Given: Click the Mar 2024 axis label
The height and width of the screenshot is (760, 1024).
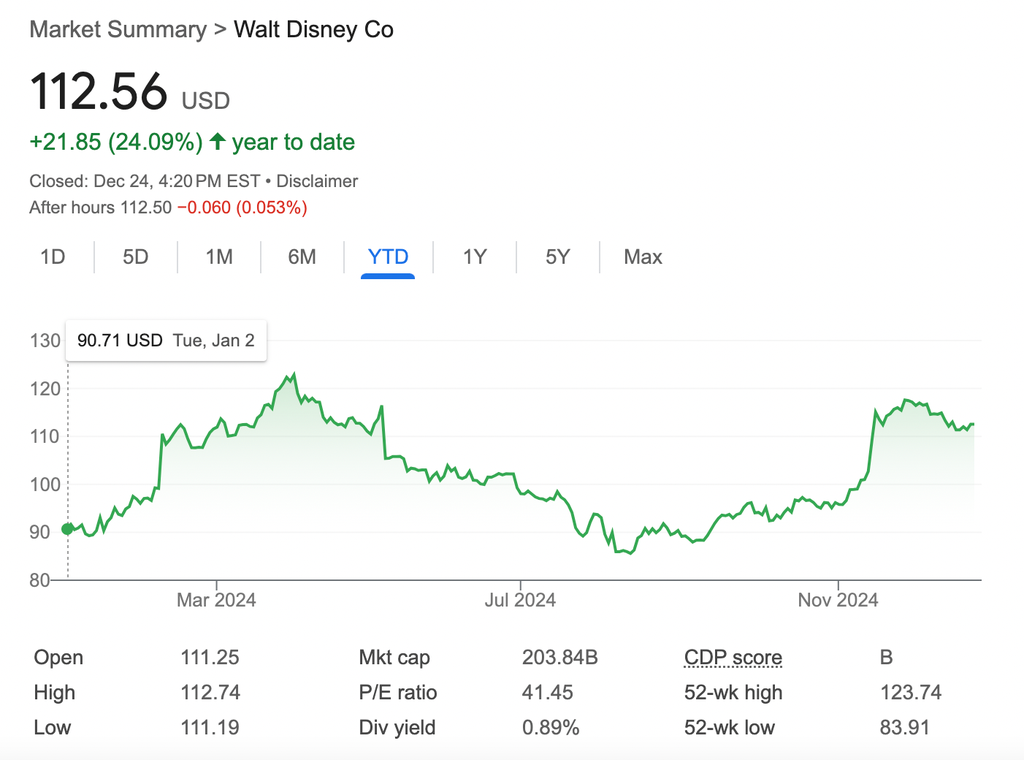Looking at the screenshot, I should coord(216,600).
